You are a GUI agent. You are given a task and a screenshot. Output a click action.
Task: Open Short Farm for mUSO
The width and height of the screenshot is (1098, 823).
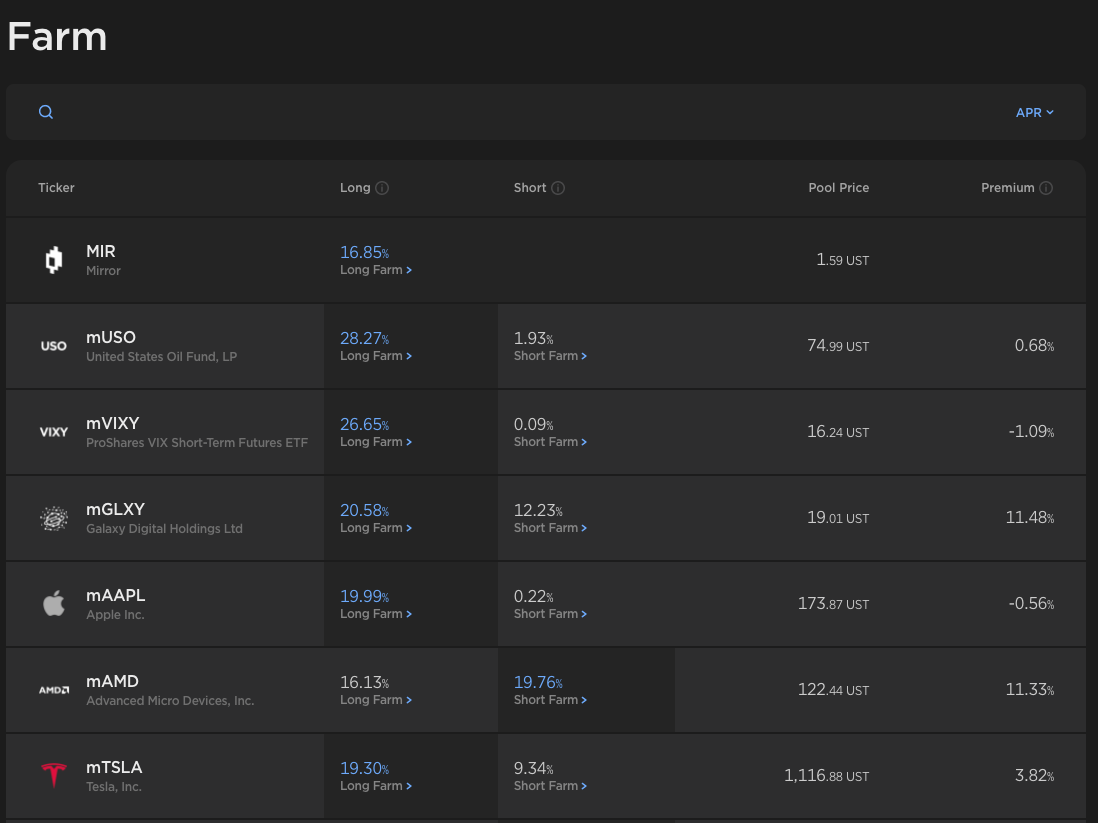pyautogui.click(x=550, y=356)
